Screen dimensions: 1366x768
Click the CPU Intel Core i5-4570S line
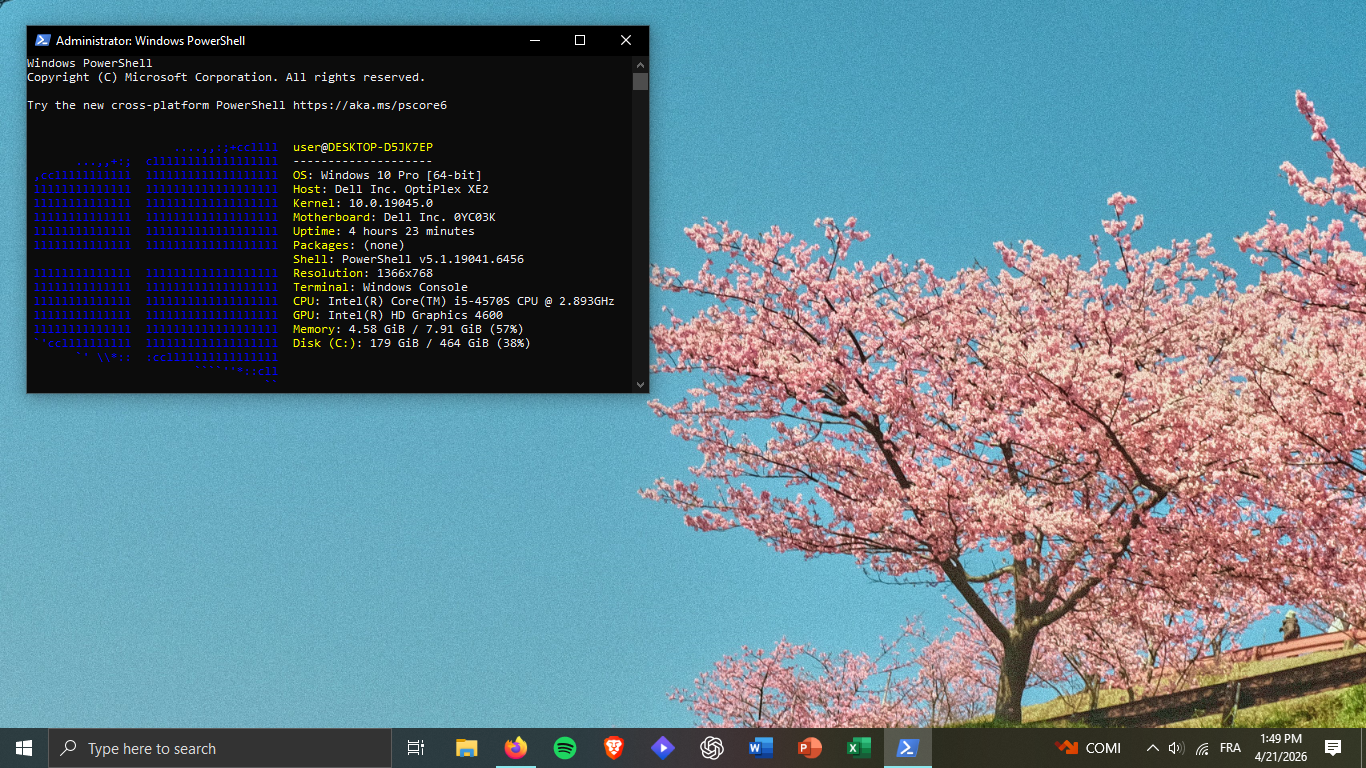click(x=454, y=301)
